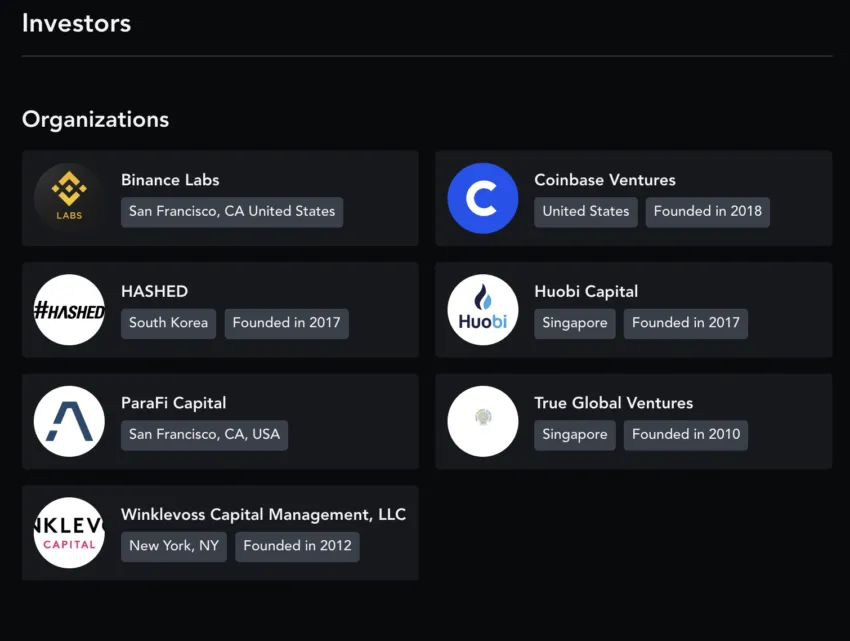Click the 'South Korea' location tag

tap(168, 323)
